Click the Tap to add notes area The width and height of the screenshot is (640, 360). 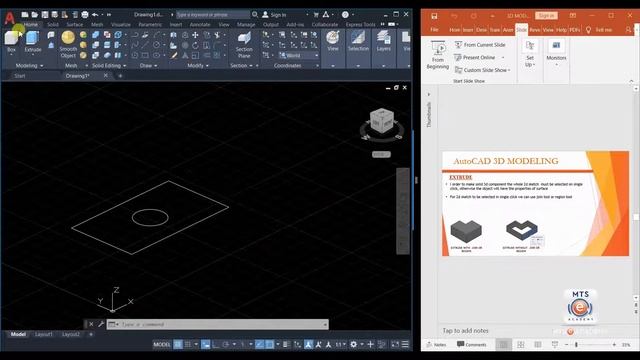pyautogui.click(x=465, y=331)
